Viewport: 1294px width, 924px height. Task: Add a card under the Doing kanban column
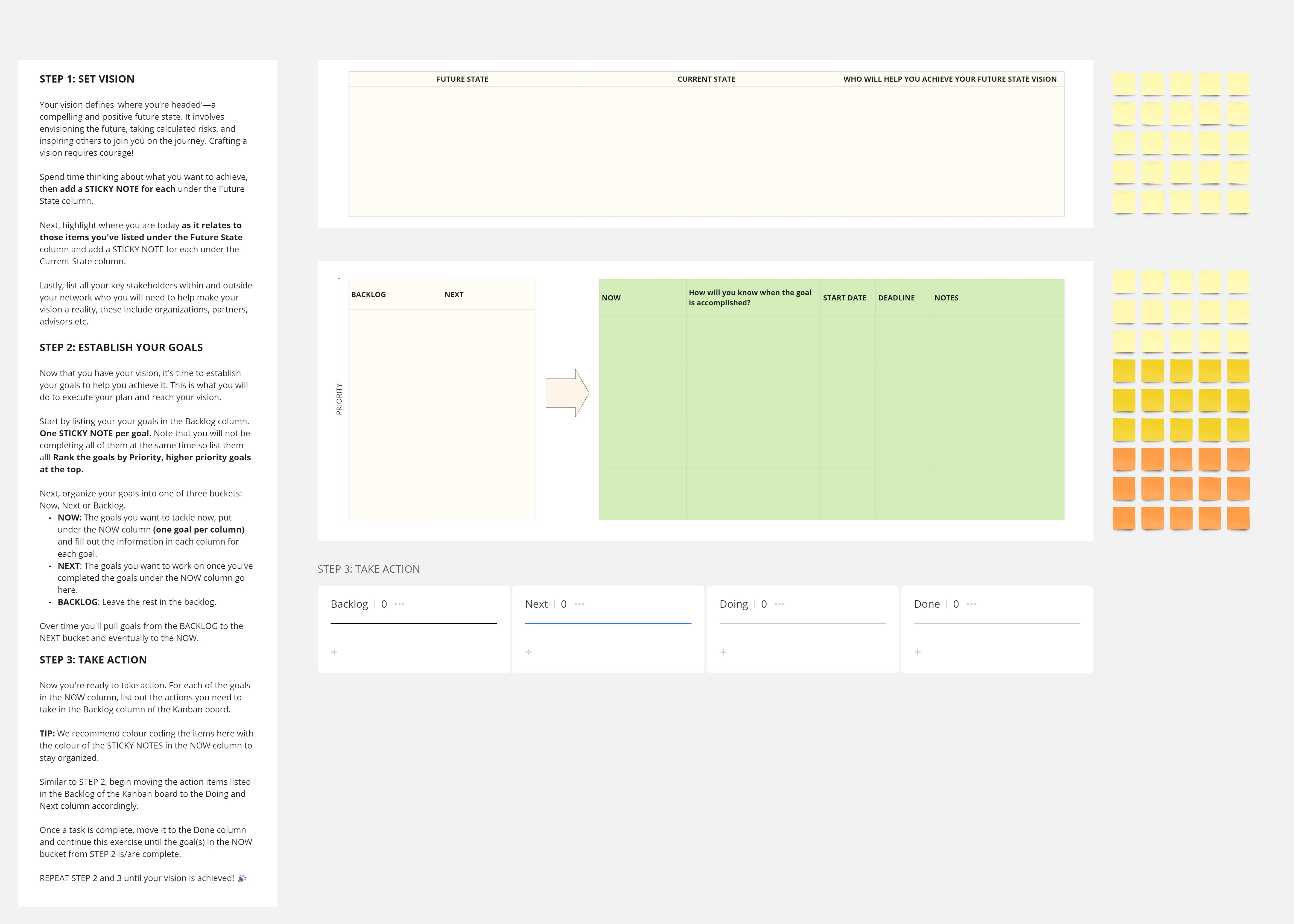(x=723, y=652)
